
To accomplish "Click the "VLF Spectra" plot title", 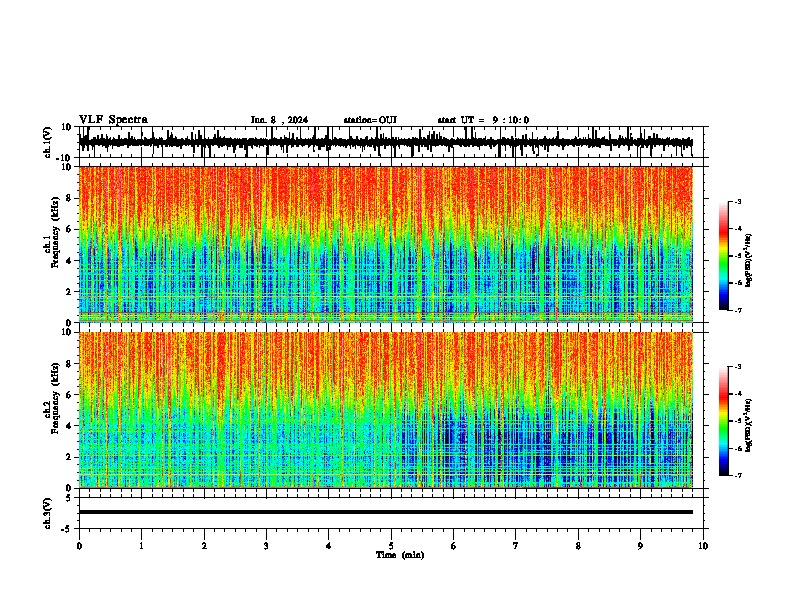I will click(x=113, y=120).
